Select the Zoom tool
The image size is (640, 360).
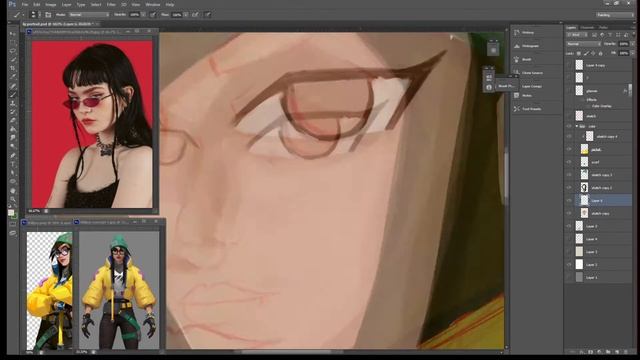pyautogui.click(x=13, y=199)
